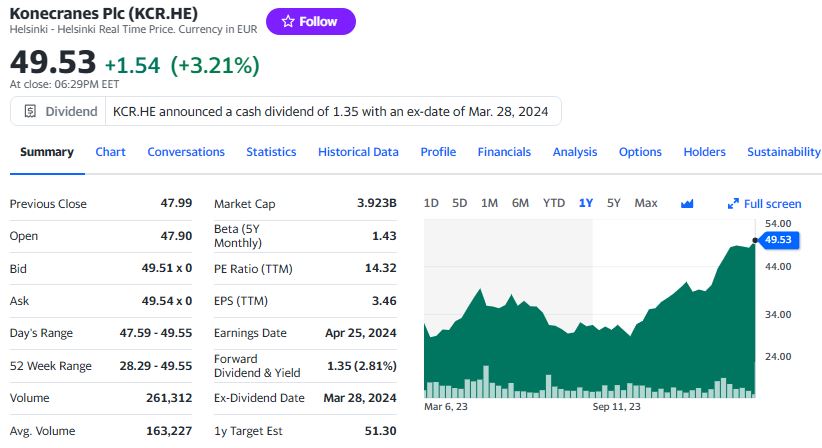The image size is (822, 448).
Task: Select the 1Y chart range
Action: [586, 203]
